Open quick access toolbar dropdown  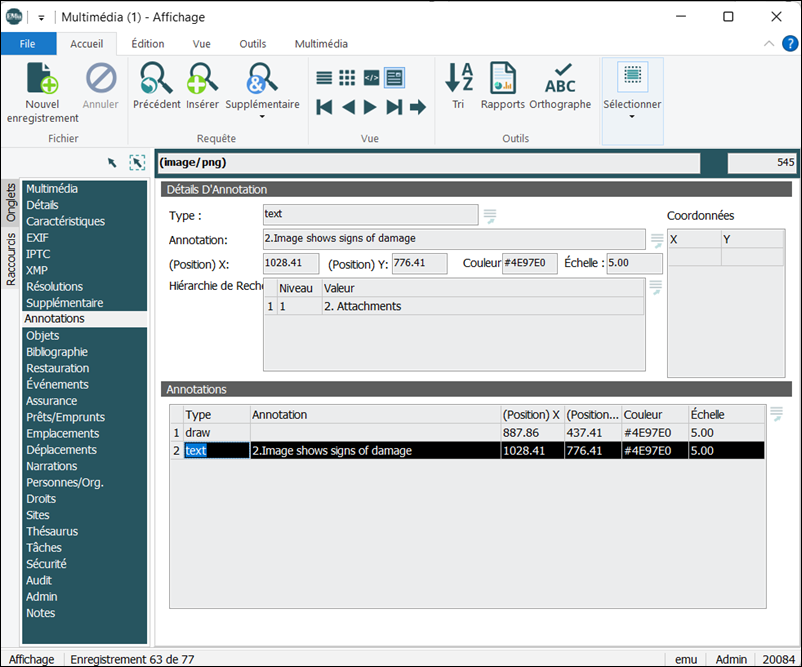41,18
